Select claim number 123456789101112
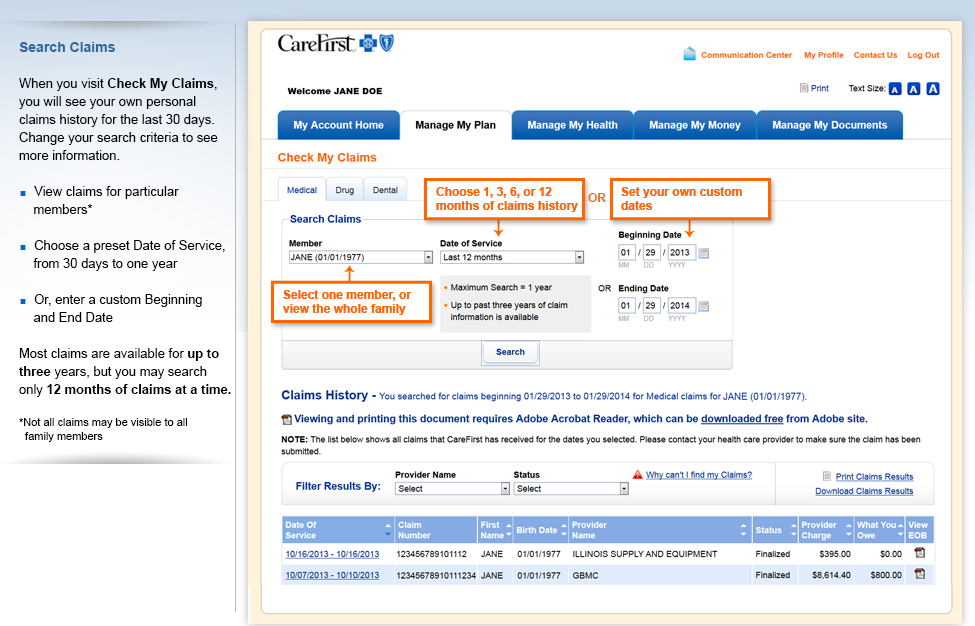Image resolution: width=975 pixels, height=626 pixels. pyautogui.click(x=432, y=554)
